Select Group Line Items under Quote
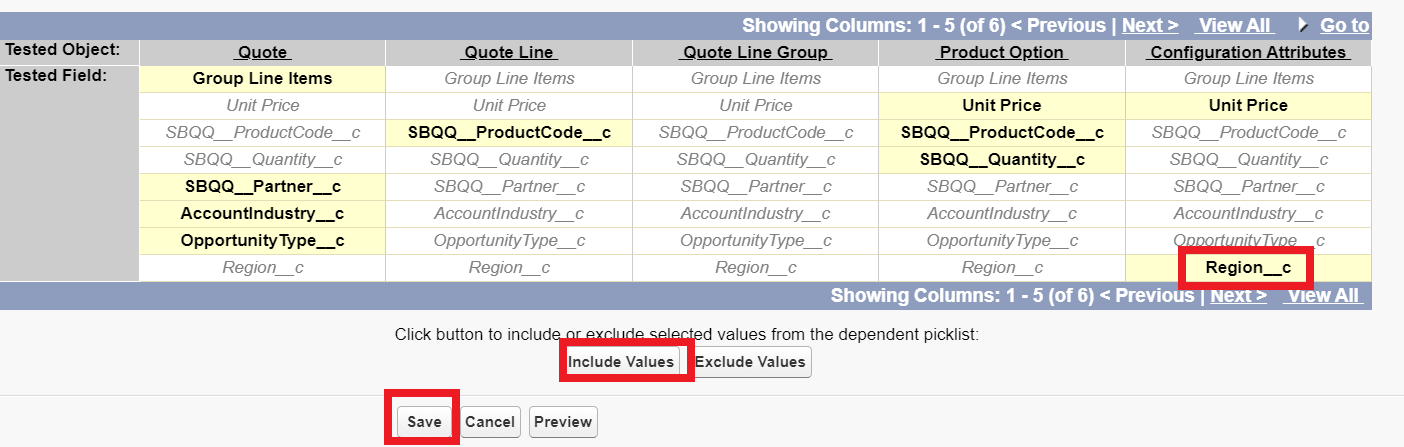The height and width of the screenshot is (447, 1404). pyautogui.click(x=263, y=79)
